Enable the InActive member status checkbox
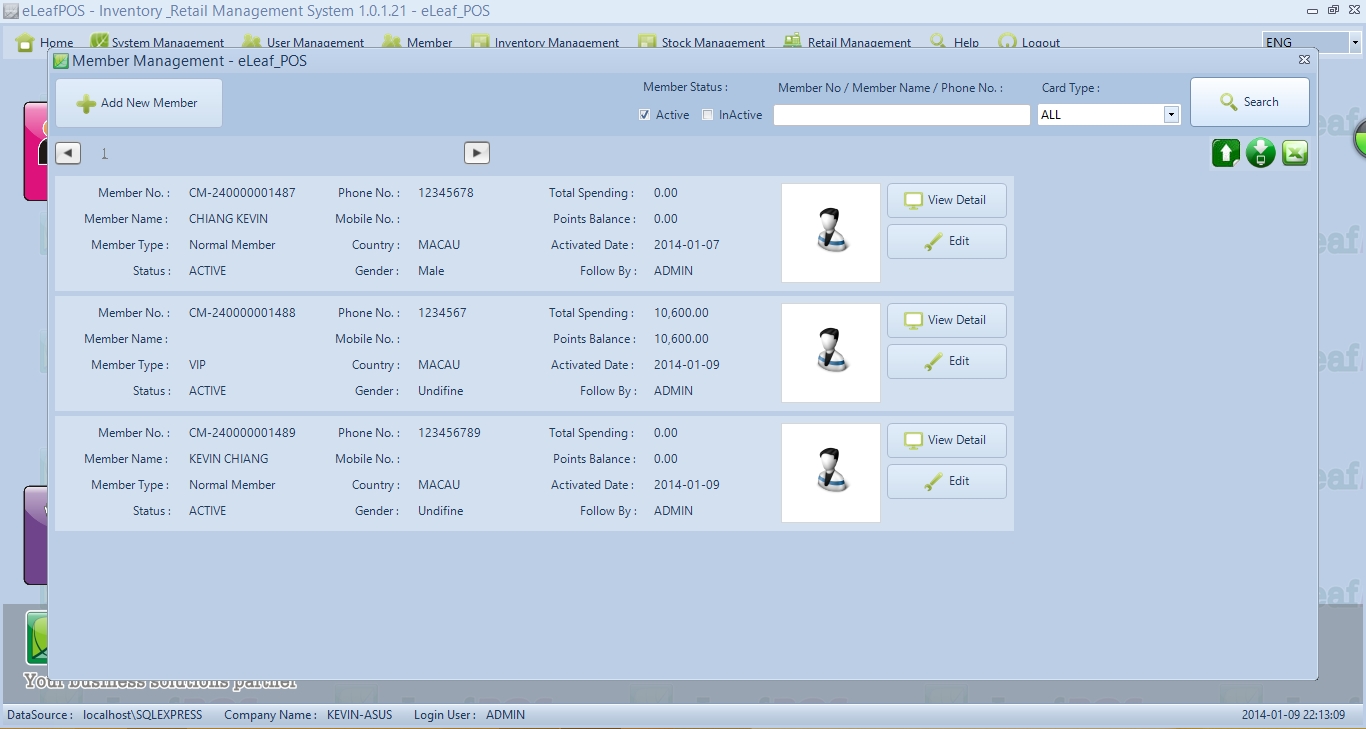The height and width of the screenshot is (729, 1366). pyautogui.click(x=708, y=115)
